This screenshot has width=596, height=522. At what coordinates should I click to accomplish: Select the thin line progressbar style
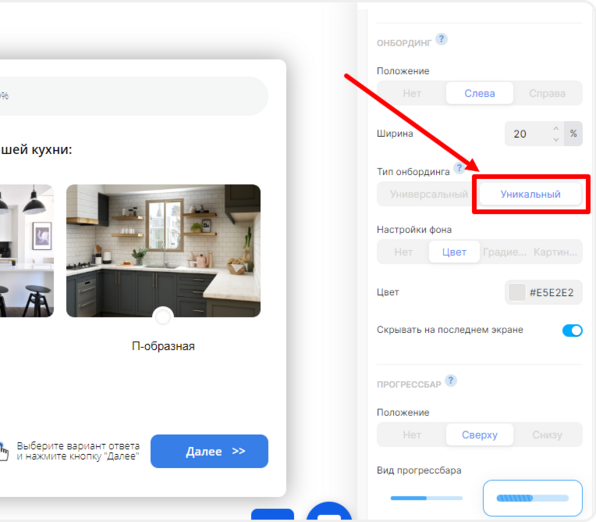pos(426,498)
